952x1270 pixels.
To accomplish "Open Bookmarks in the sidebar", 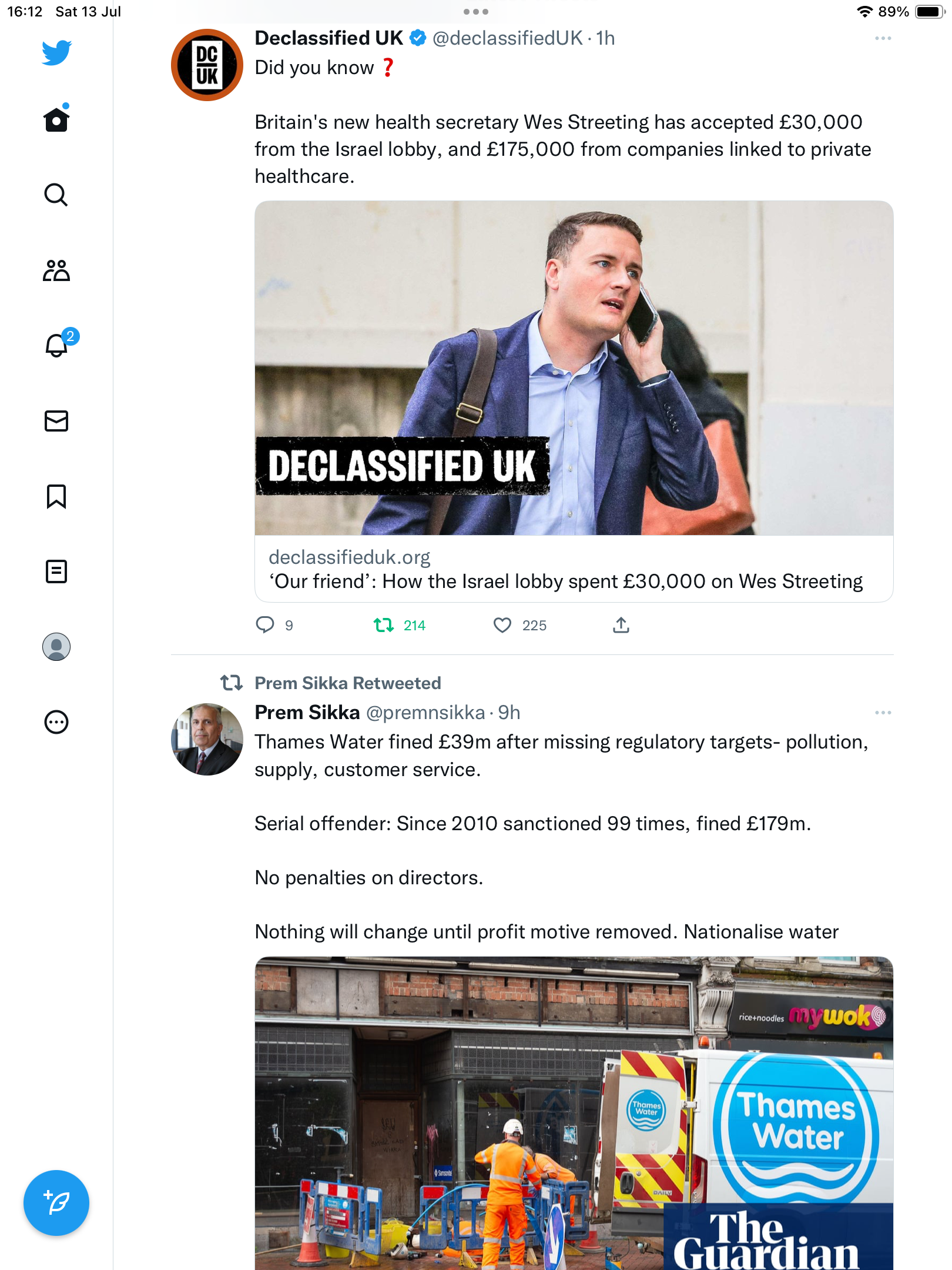I will [56, 496].
